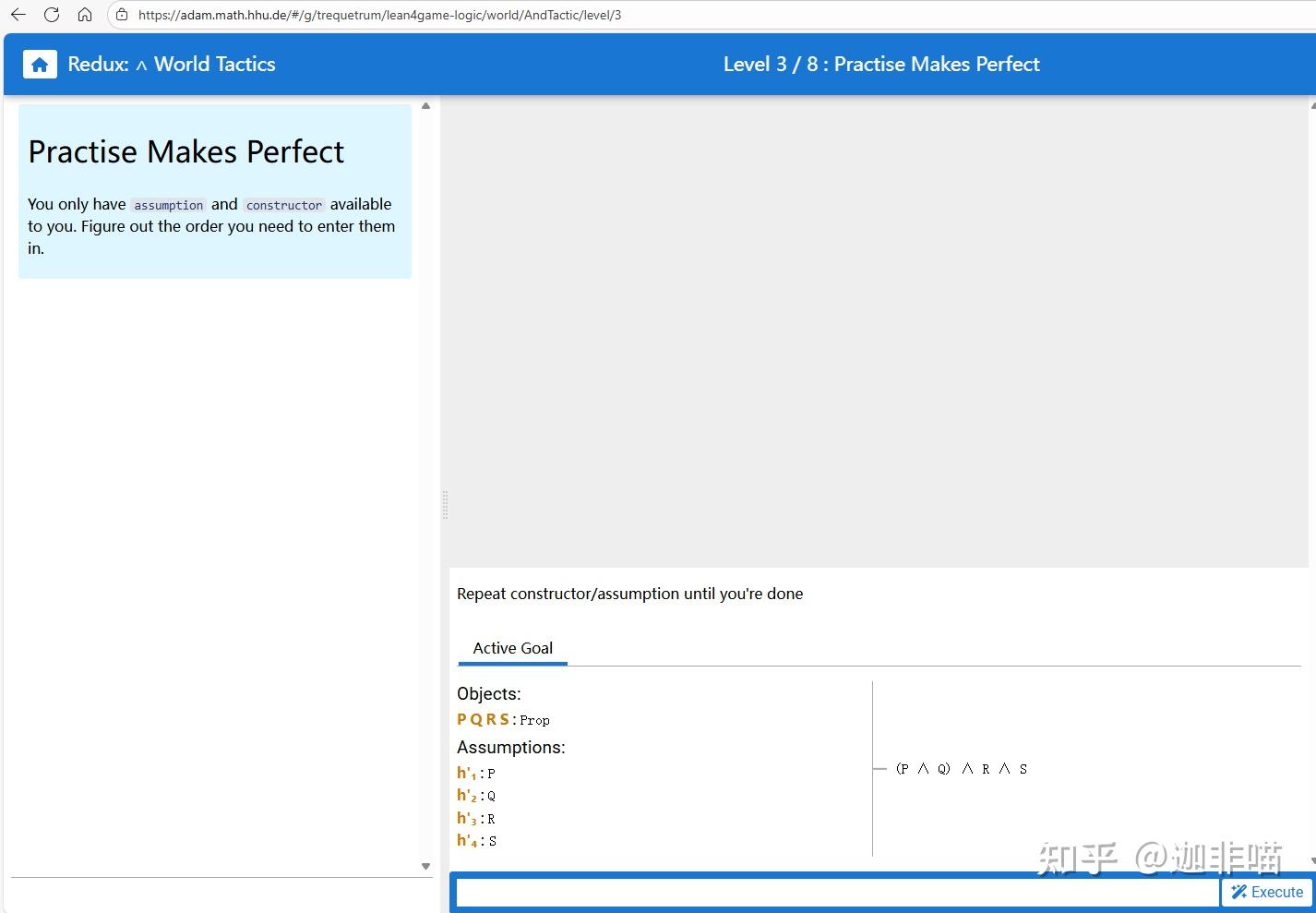Click the "assumption" tactic keyword

(168, 205)
